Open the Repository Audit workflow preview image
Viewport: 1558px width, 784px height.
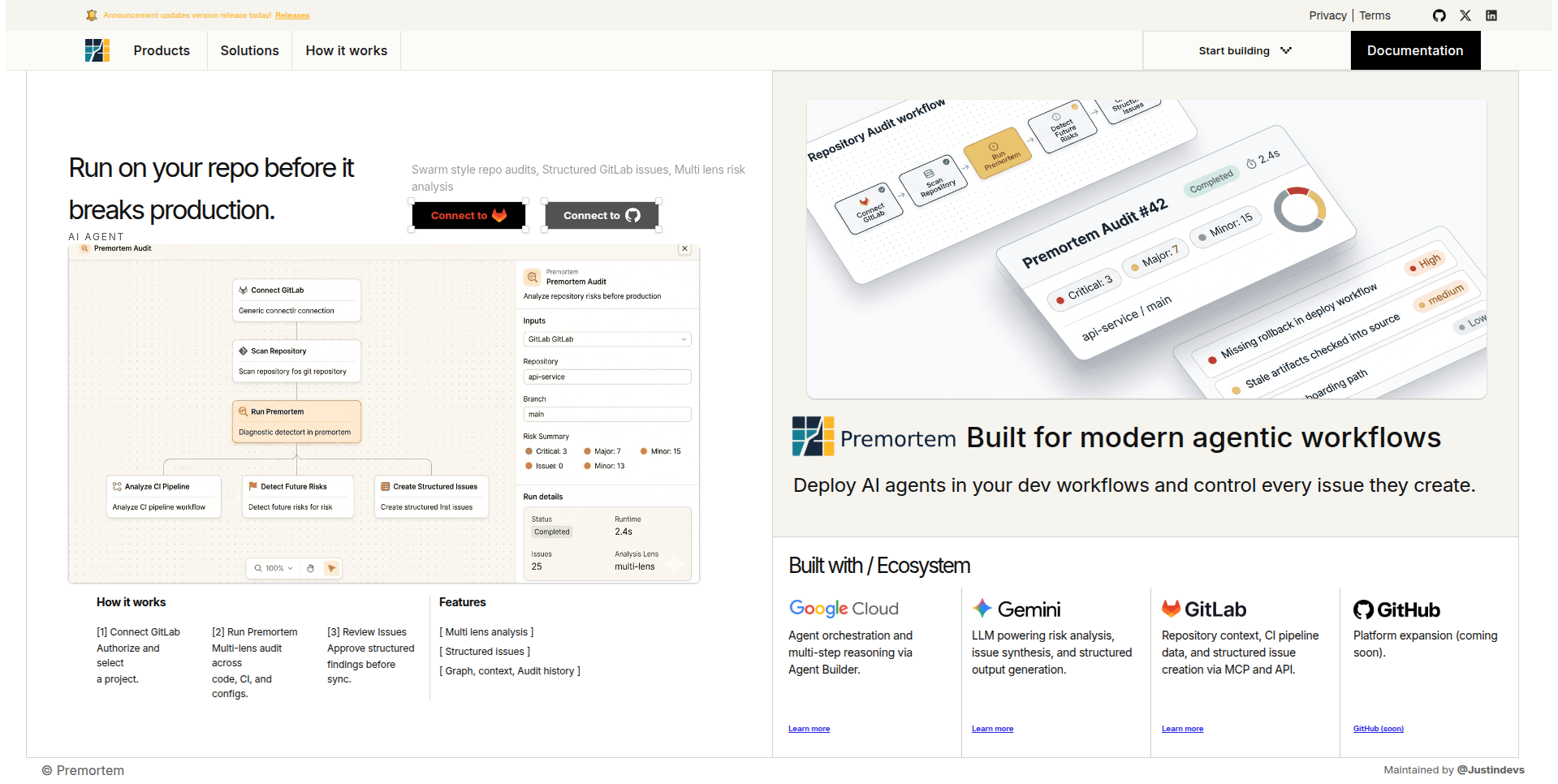1146,248
